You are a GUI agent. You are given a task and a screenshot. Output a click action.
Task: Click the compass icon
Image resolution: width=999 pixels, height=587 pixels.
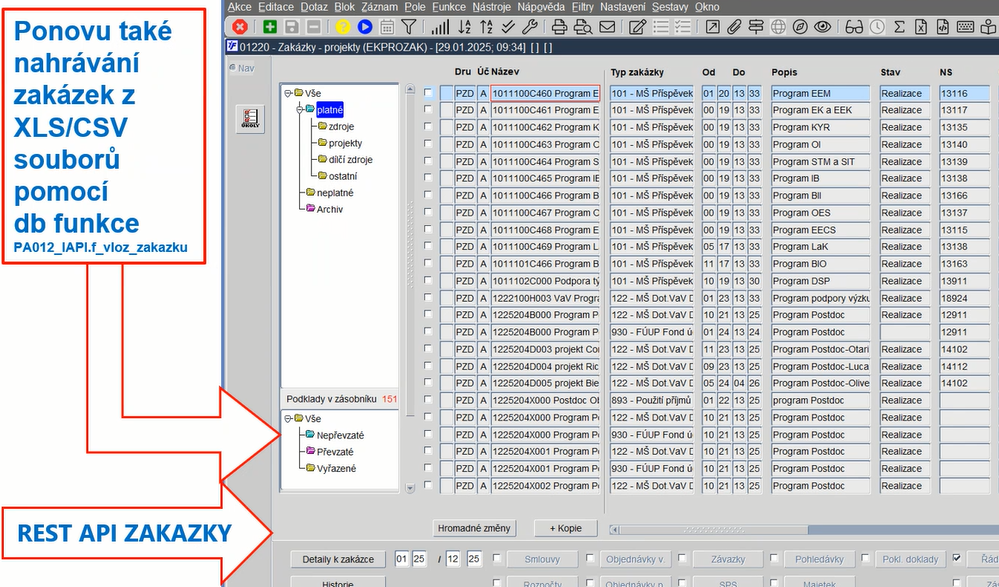[800, 27]
